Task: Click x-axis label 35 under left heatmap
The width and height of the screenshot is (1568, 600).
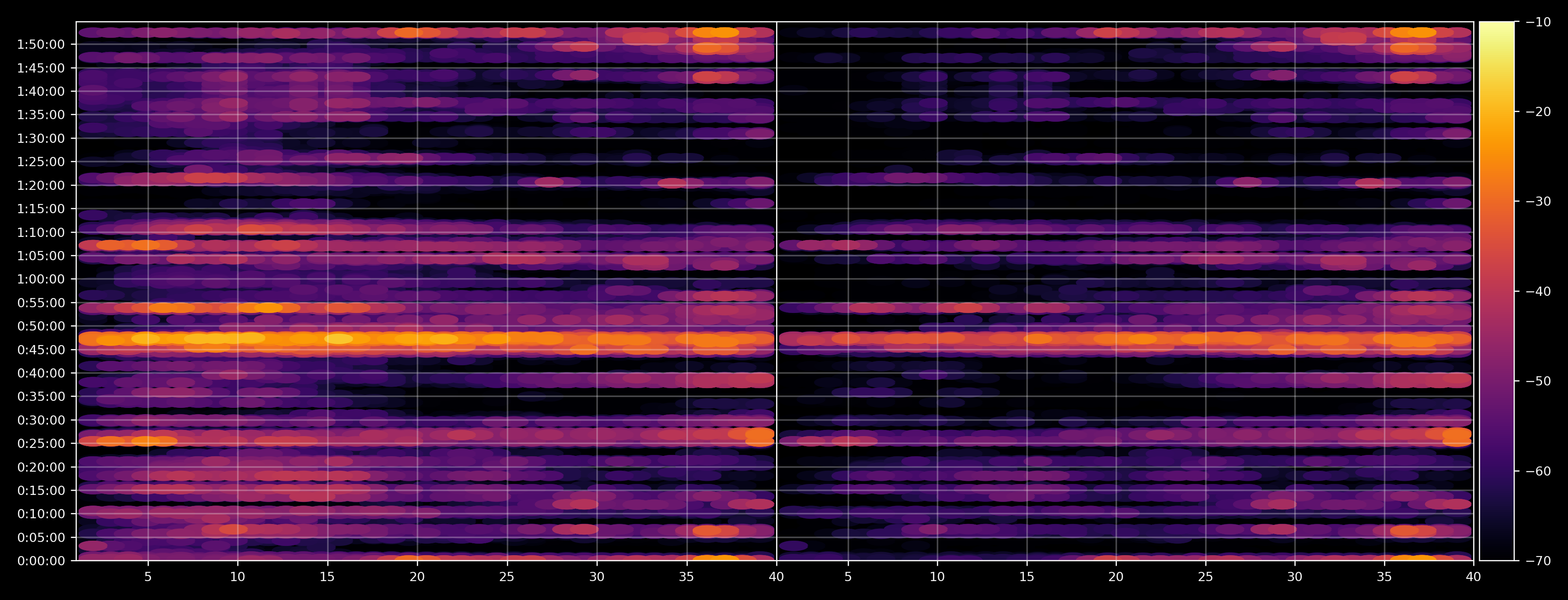Action: pyautogui.click(x=686, y=577)
